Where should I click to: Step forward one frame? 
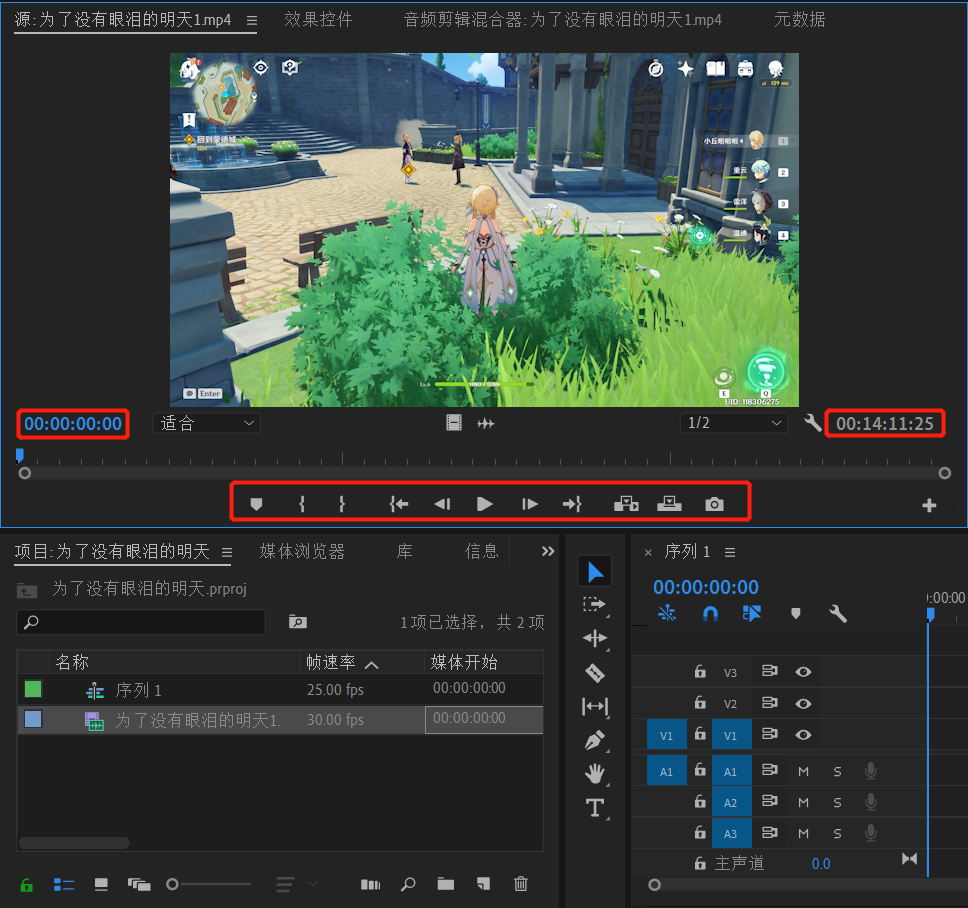click(530, 504)
